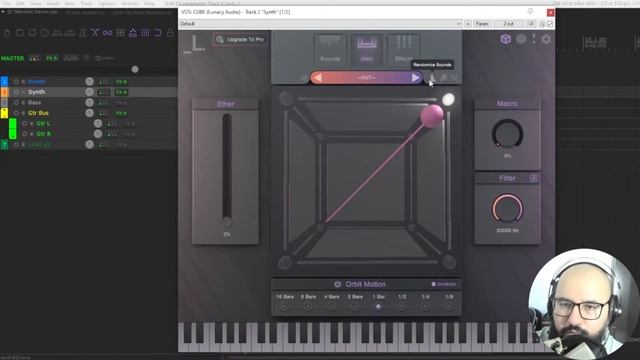
Task: Click the Filter cutoff knob
Action: coord(507,209)
